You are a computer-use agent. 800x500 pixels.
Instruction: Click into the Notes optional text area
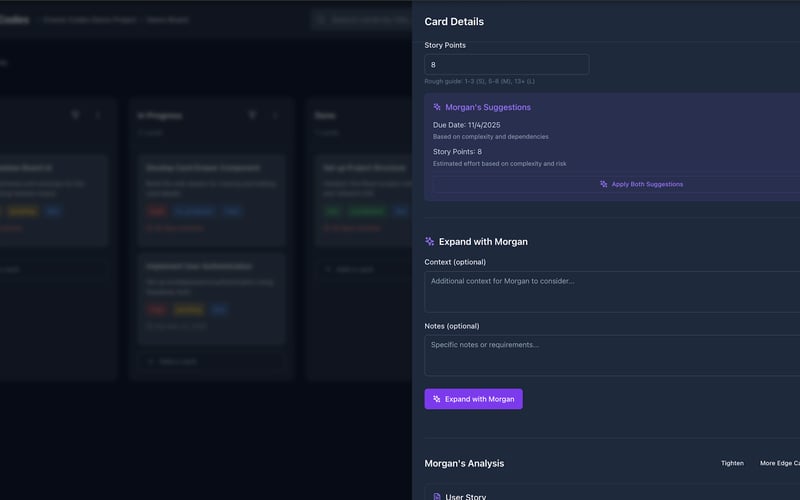pyautogui.click(x=612, y=355)
